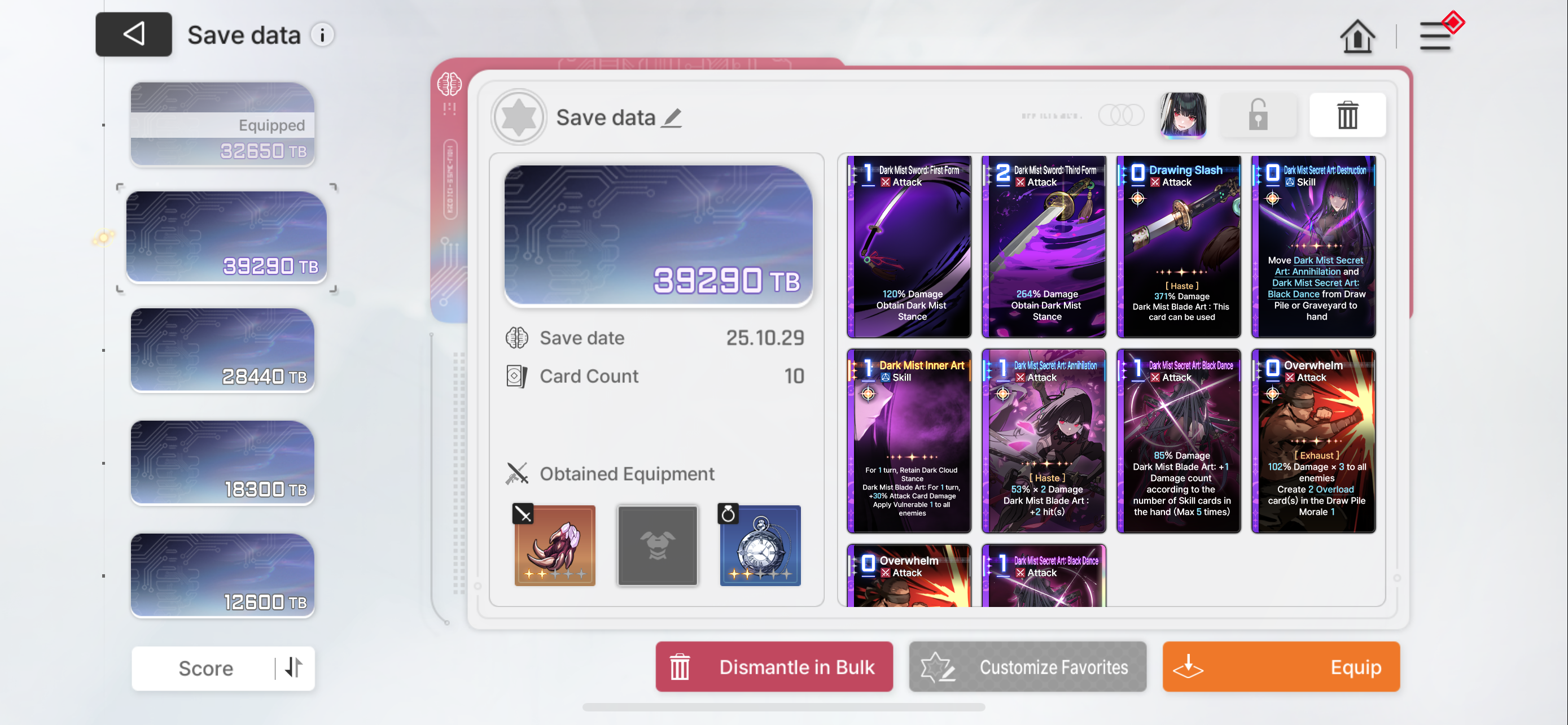
Task: Select the pocket watch accessory icon
Action: [x=760, y=545]
